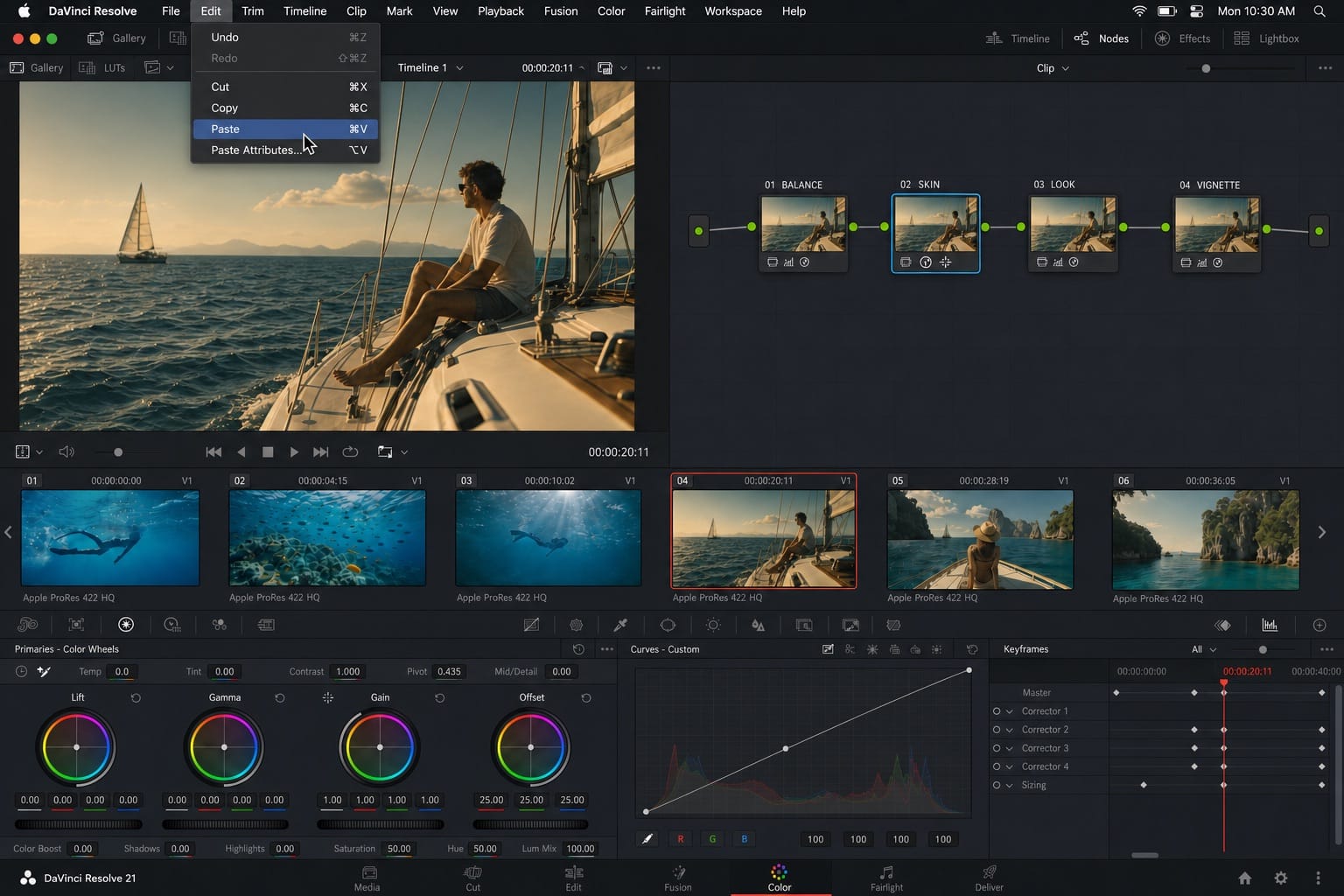Show the Keyframes panel icon

1223,625
